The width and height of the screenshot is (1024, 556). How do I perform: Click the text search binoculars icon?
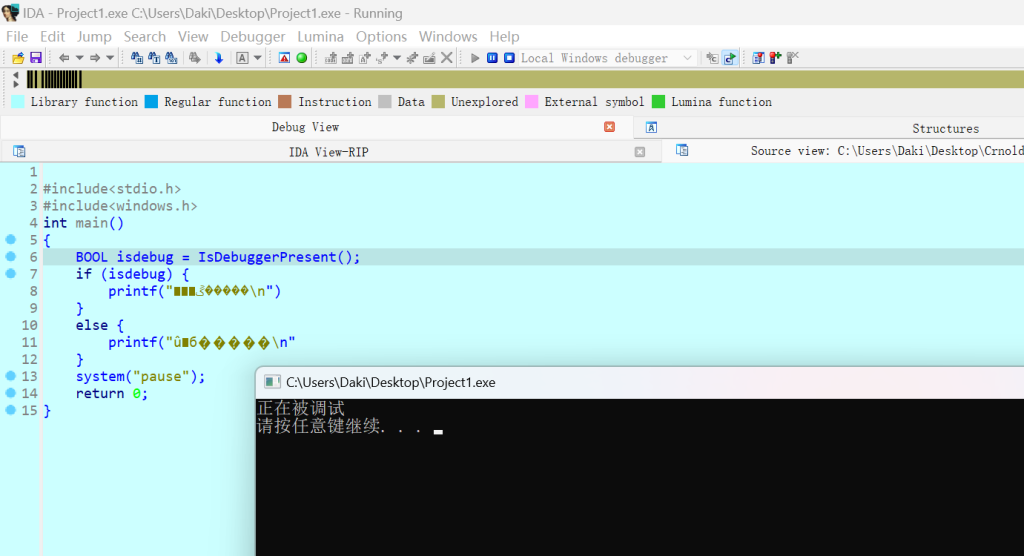[x=154, y=58]
